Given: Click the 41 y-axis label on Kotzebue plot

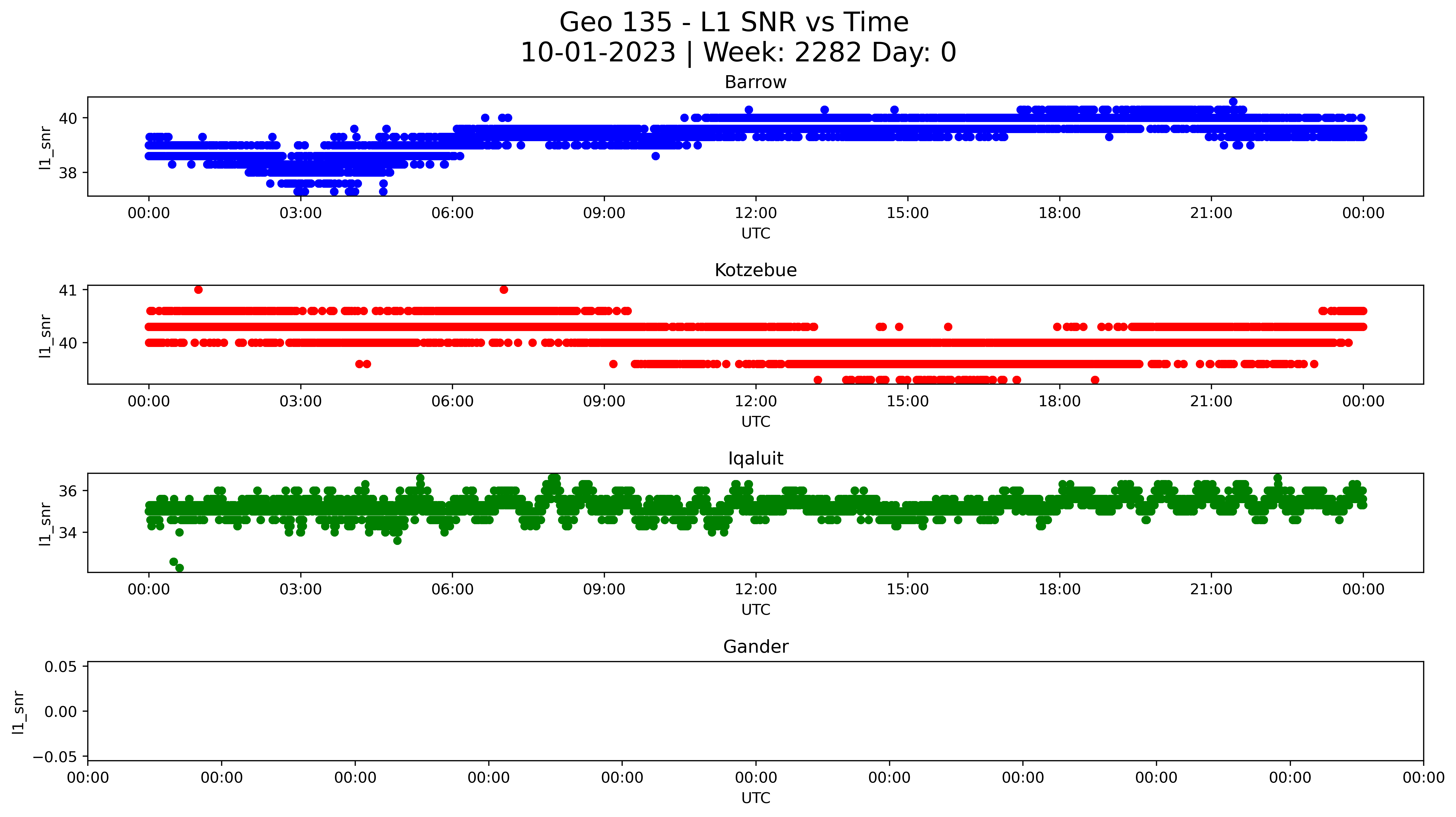Looking at the screenshot, I should pyautogui.click(x=68, y=291).
